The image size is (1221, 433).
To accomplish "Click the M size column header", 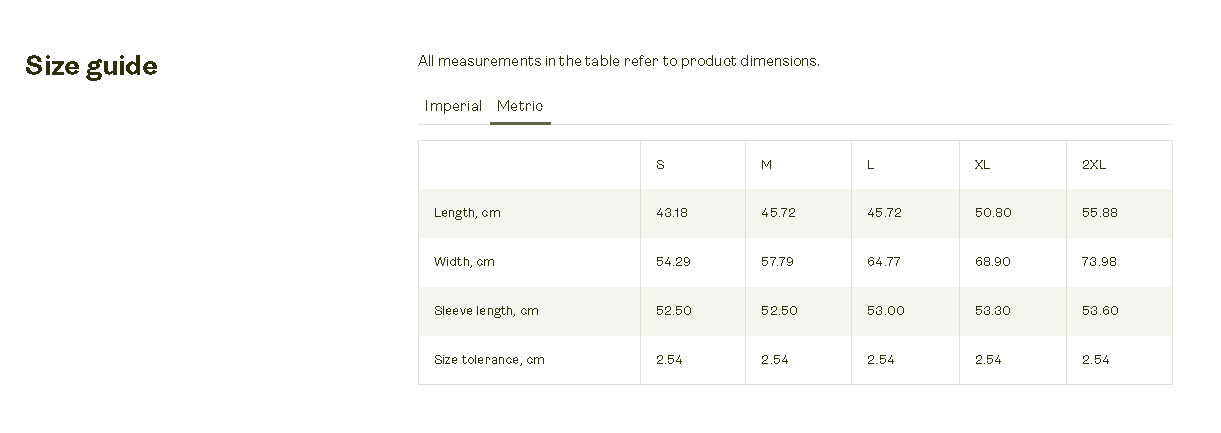I will coord(766,165).
